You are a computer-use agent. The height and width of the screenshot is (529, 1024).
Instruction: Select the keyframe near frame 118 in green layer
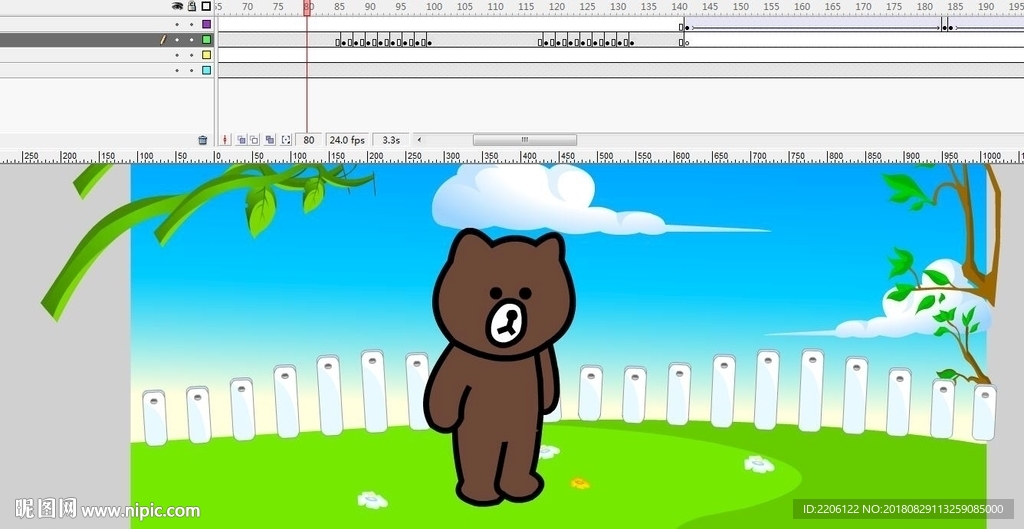click(547, 43)
